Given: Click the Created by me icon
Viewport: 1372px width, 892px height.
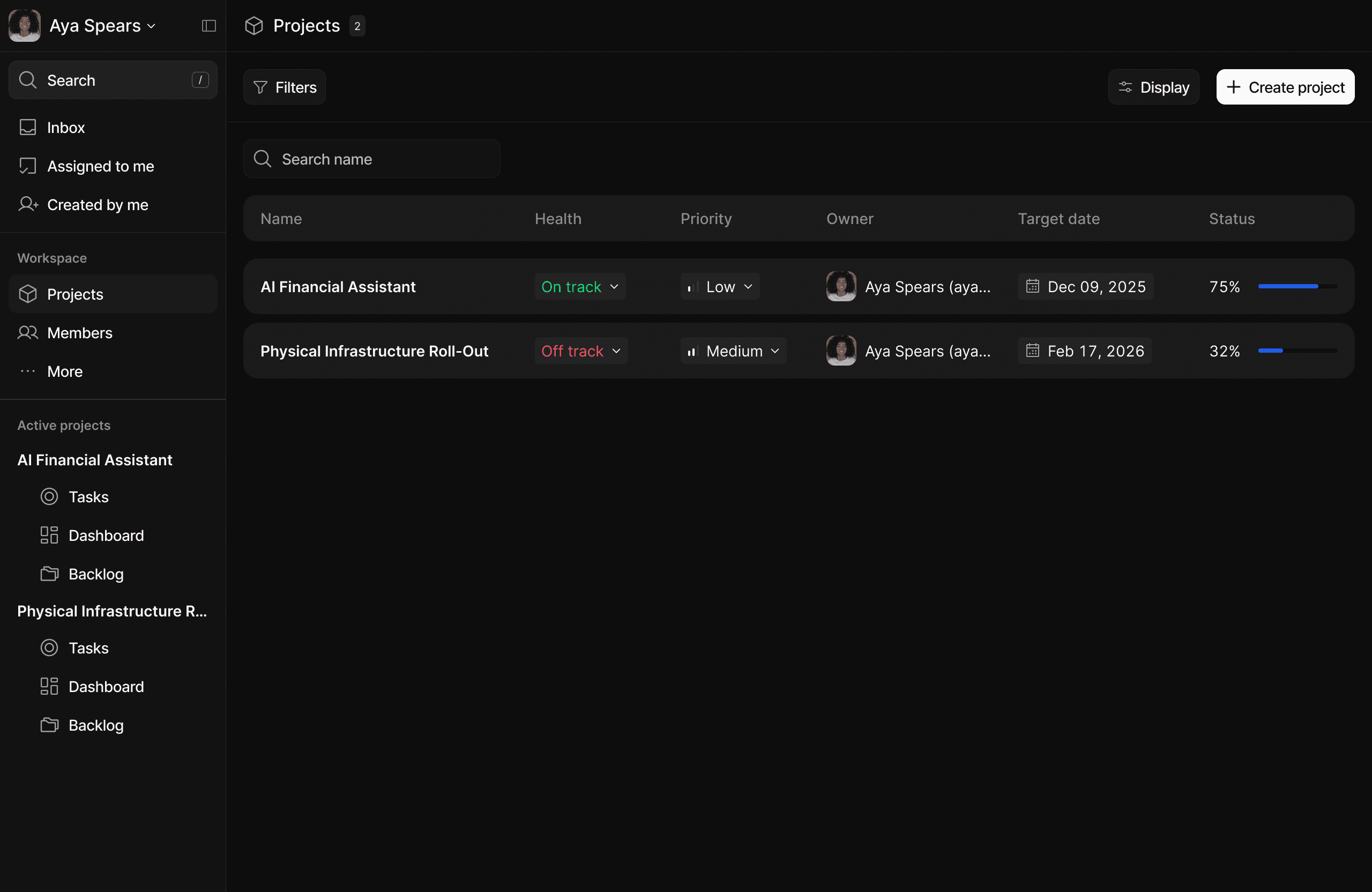Looking at the screenshot, I should click(28, 205).
